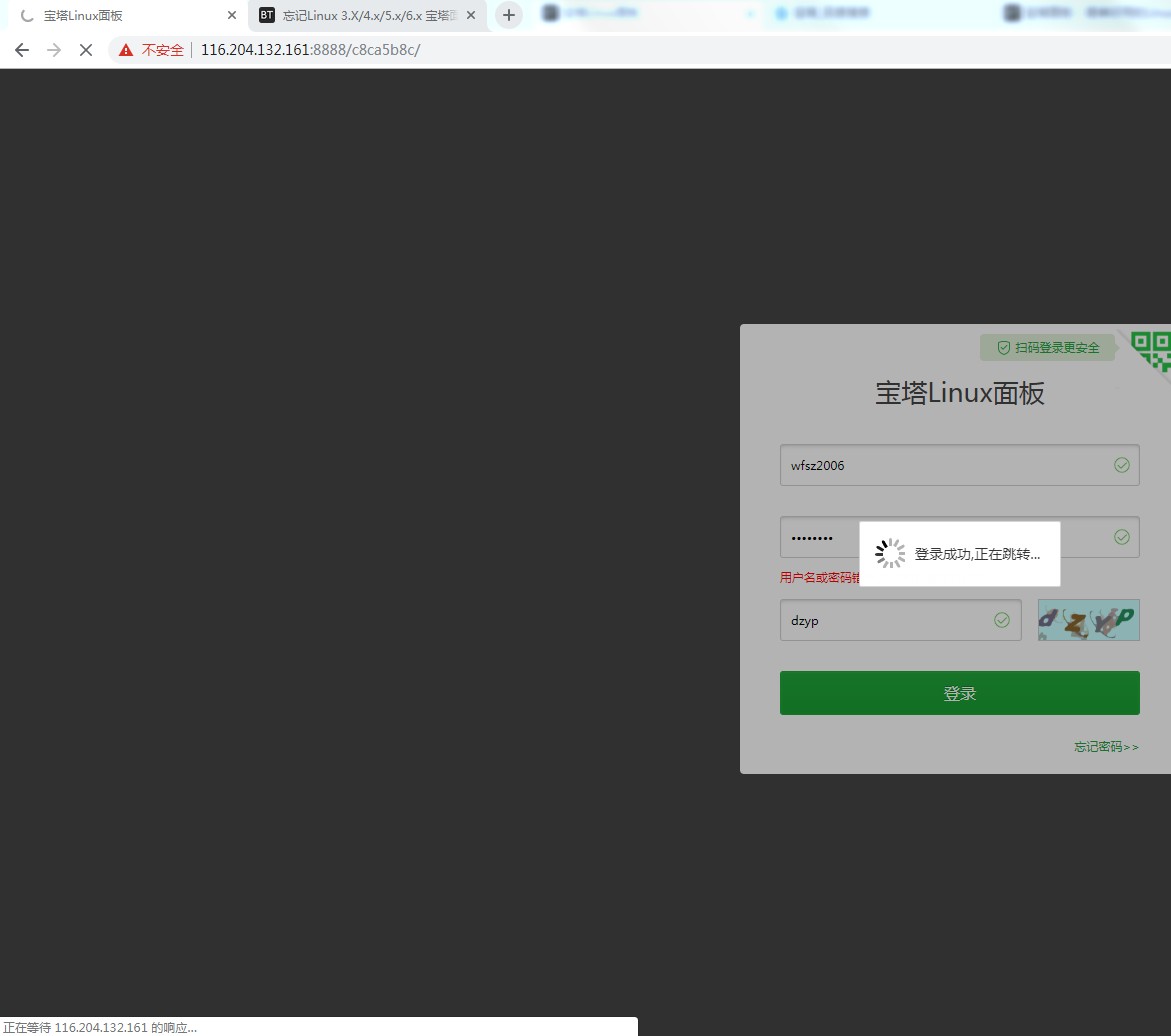Open the 忘记密码>> link
This screenshot has height=1036, width=1171.
click(1106, 747)
